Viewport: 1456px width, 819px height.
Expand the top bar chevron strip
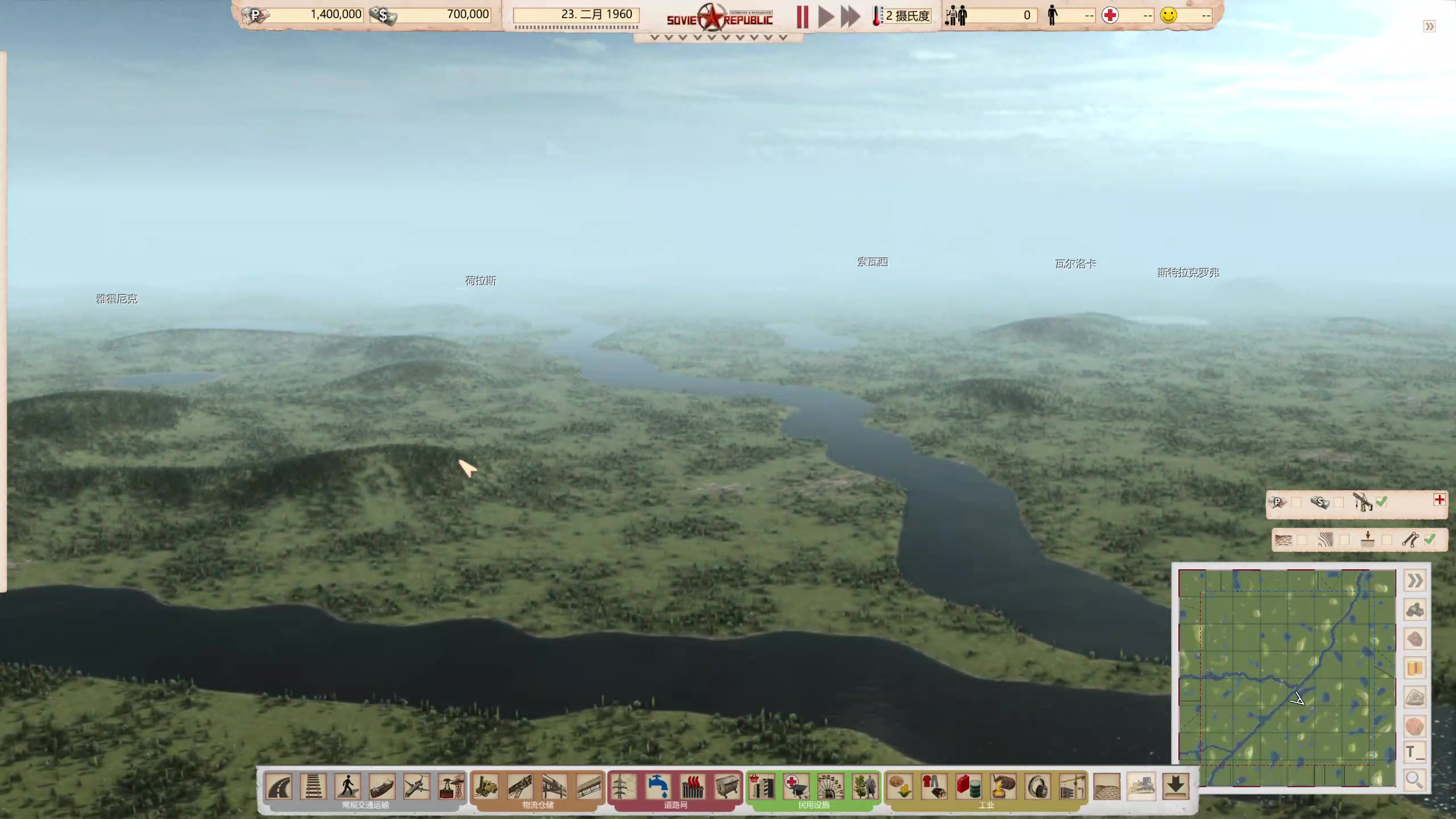[x=718, y=38]
